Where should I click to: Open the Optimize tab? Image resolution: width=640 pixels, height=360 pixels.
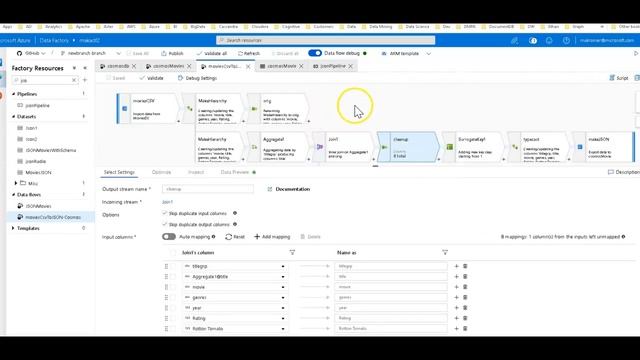tap(161, 172)
